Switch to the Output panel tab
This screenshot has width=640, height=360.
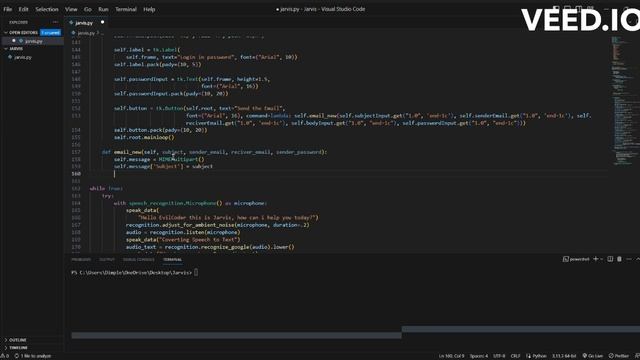pyautogui.click(x=107, y=260)
